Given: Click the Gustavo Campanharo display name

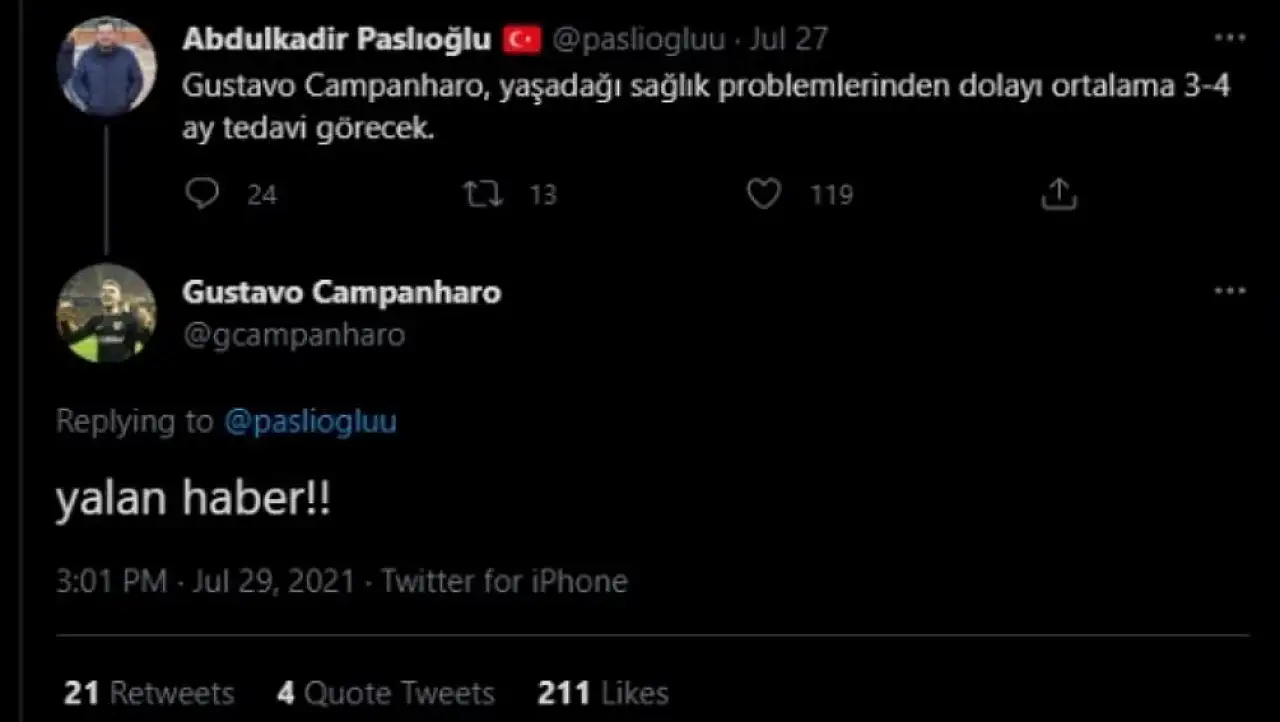Looking at the screenshot, I should tap(341, 292).
